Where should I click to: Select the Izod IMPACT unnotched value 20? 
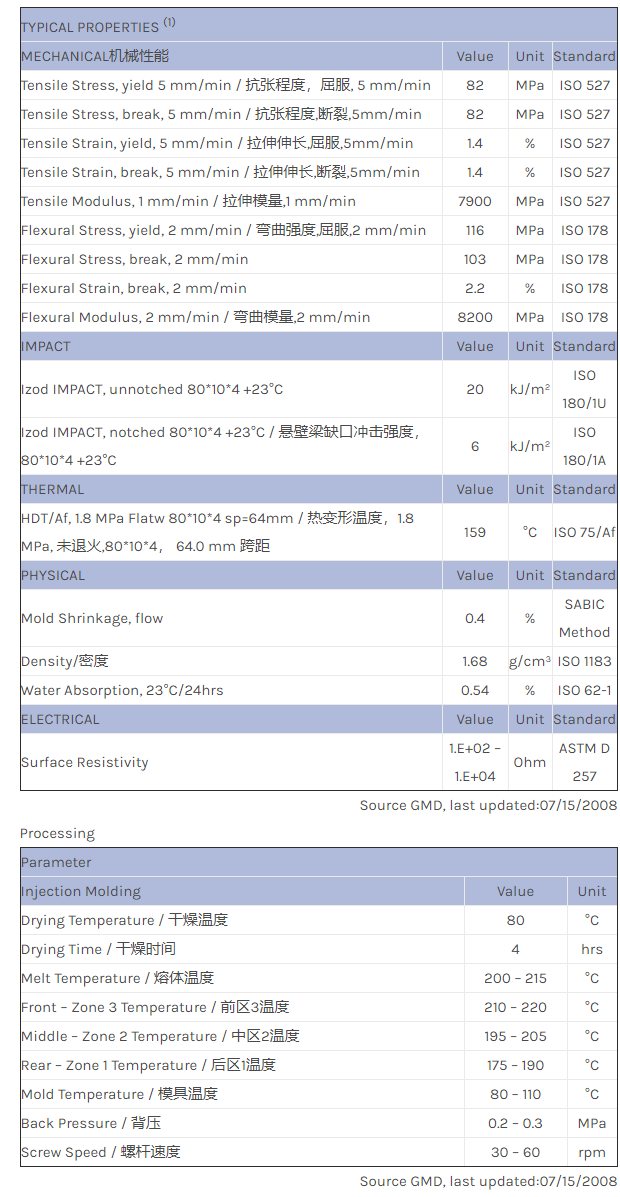point(474,389)
